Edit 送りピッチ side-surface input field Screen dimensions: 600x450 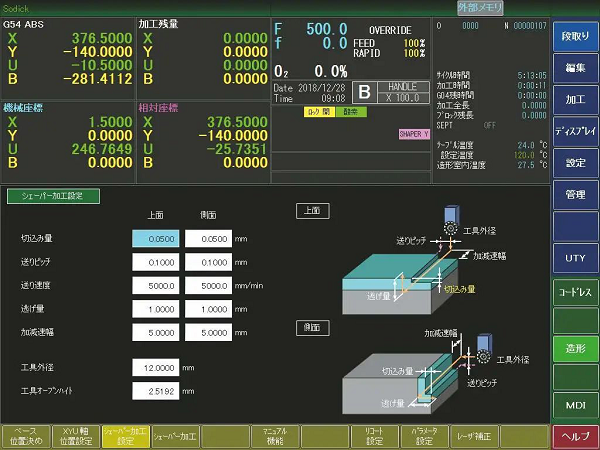[x=208, y=262]
